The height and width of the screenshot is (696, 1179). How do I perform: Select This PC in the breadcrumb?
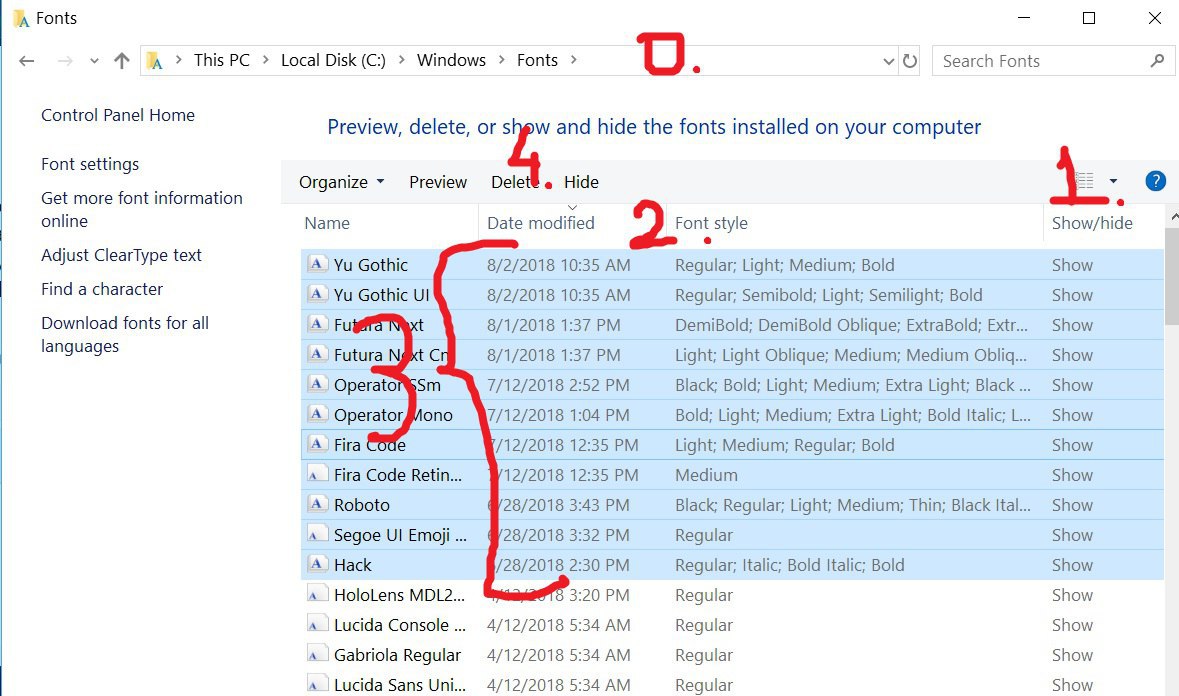click(221, 60)
